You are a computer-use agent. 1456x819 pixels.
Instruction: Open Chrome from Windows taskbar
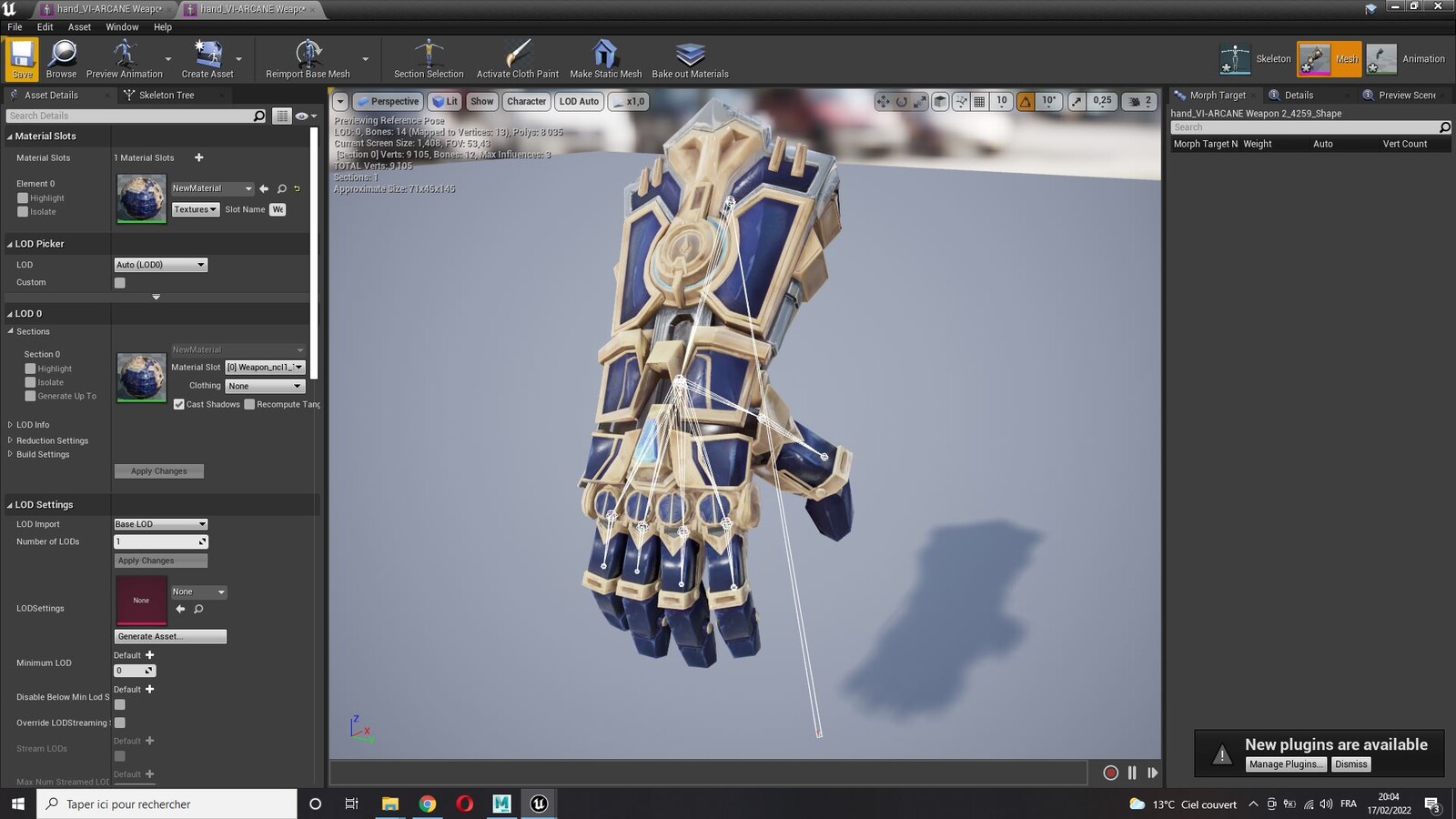pyautogui.click(x=427, y=804)
